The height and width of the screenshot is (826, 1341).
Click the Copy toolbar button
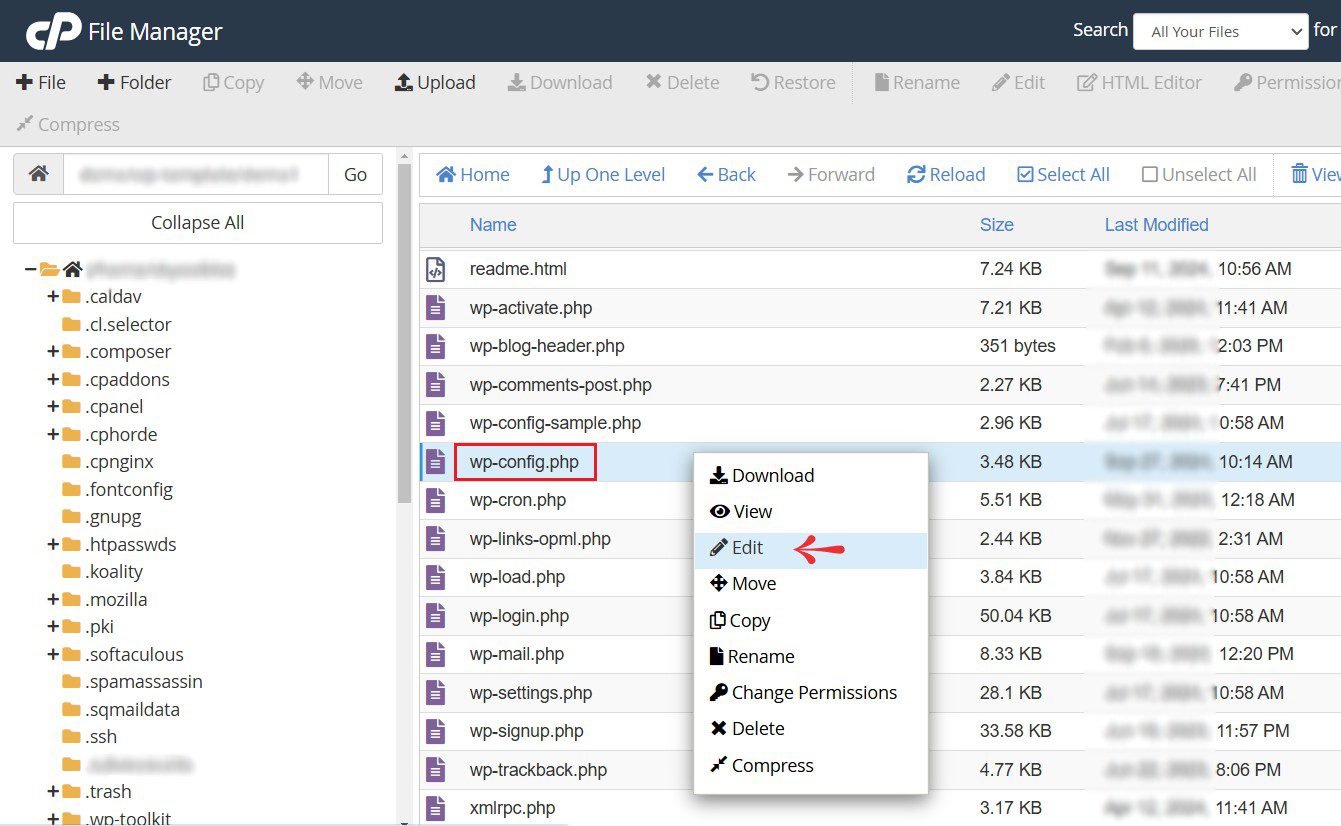233,83
